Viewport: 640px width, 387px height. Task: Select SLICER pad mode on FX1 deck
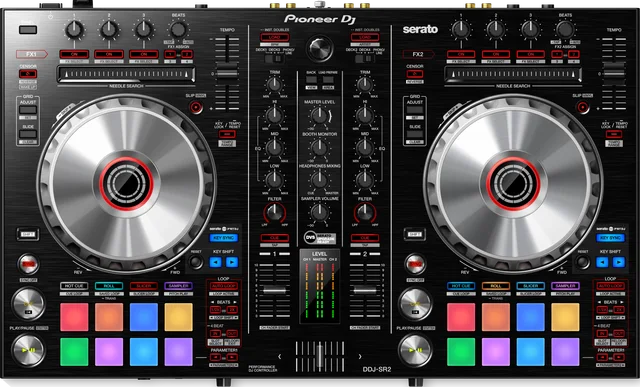coord(144,286)
